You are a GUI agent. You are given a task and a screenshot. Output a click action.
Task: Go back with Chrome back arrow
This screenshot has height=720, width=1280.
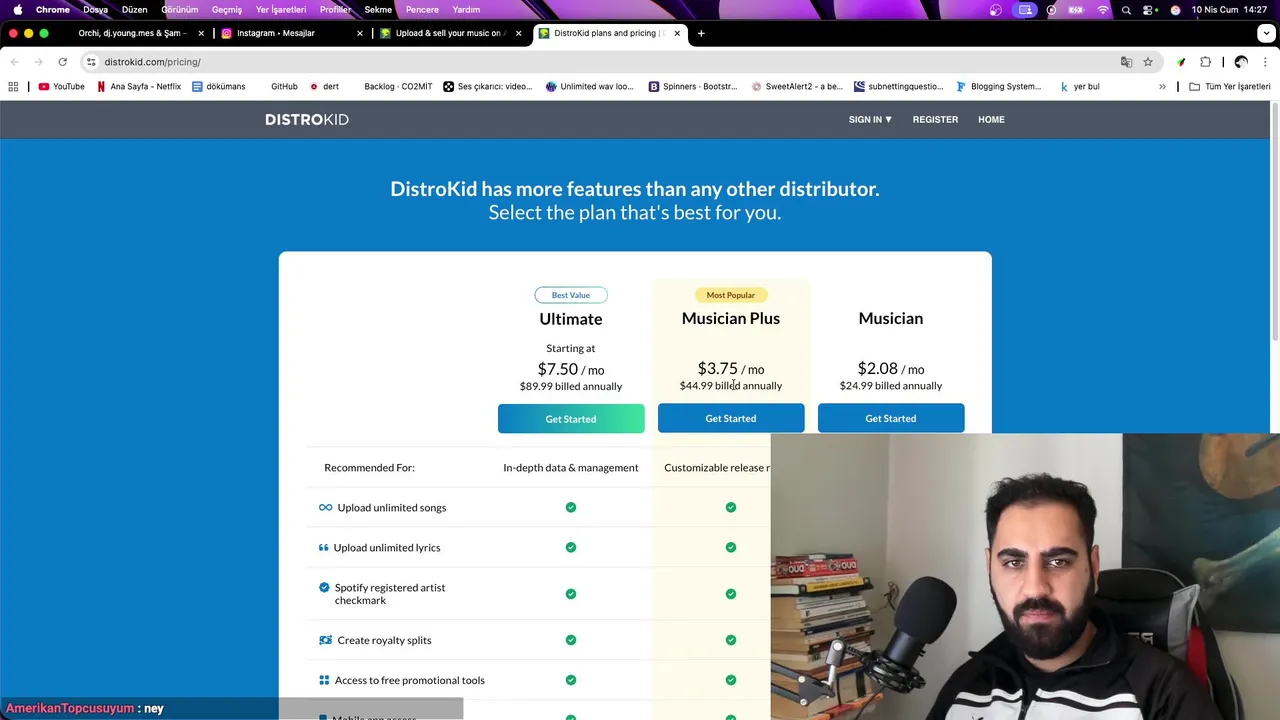click(x=14, y=62)
